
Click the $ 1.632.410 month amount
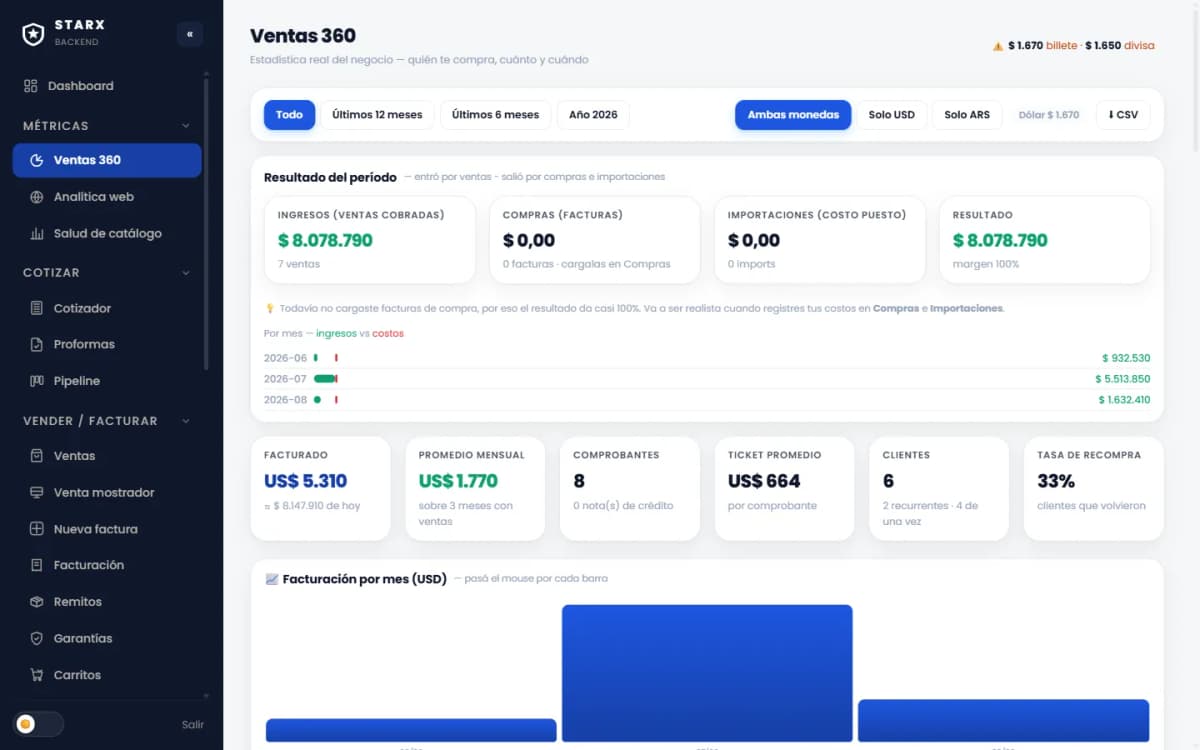(x=1124, y=400)
